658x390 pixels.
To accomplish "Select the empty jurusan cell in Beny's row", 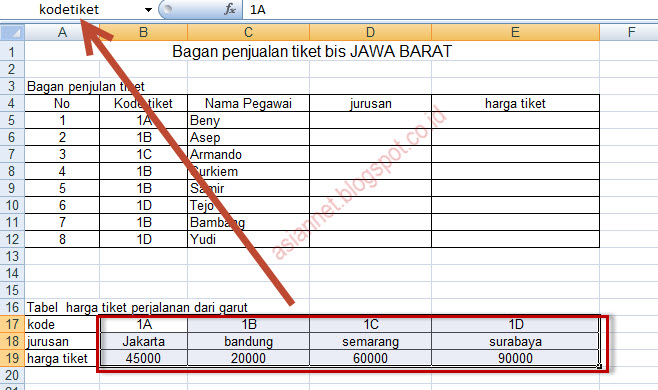I will [x=371, y=120].
